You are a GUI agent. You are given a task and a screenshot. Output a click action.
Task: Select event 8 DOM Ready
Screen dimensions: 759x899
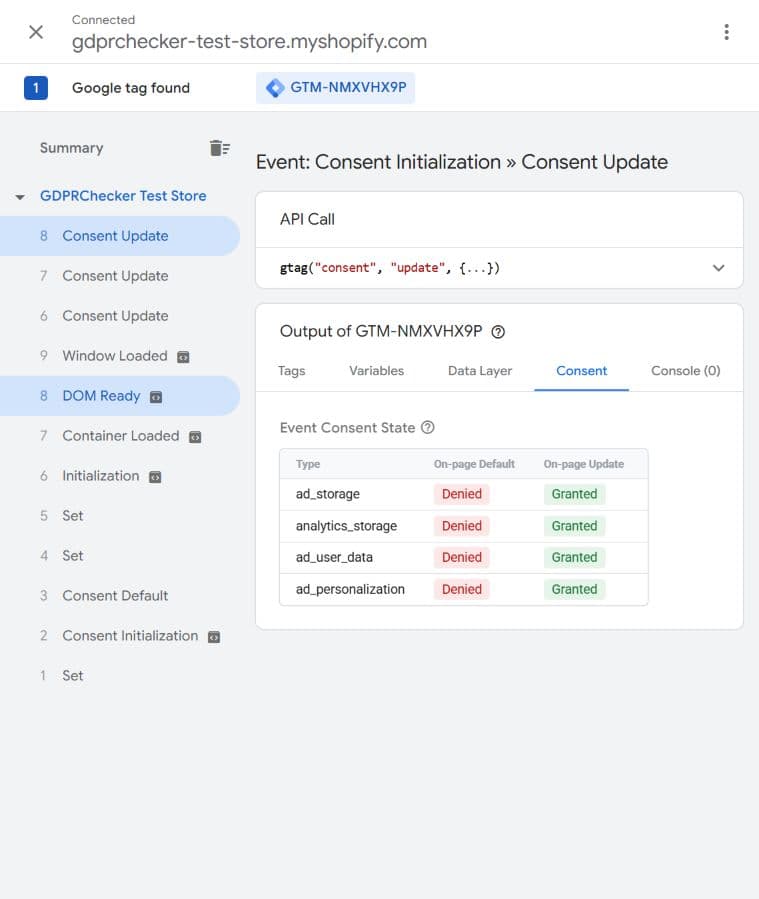[x=120, y=396]
